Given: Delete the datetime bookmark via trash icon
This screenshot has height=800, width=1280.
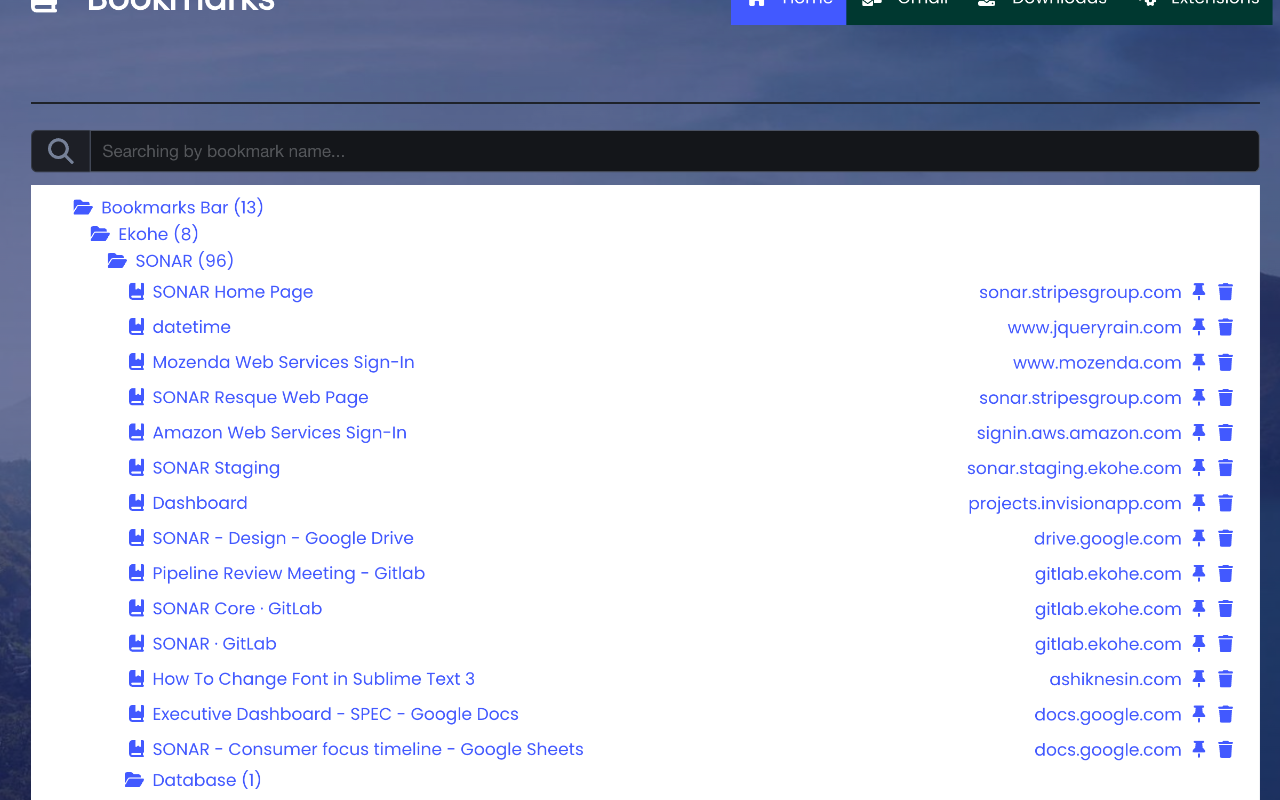Looking at the screenshot, I should (1225, 326).
